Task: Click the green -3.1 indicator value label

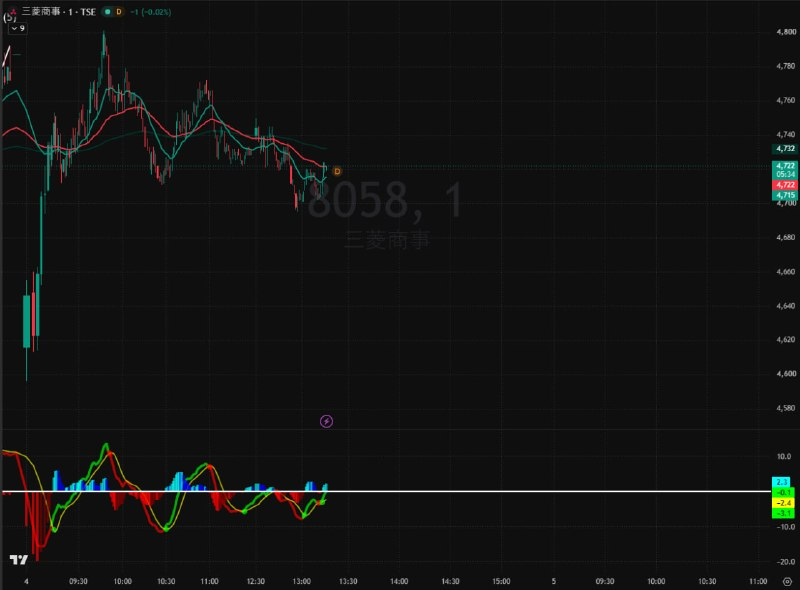Action: pos(783,513)
